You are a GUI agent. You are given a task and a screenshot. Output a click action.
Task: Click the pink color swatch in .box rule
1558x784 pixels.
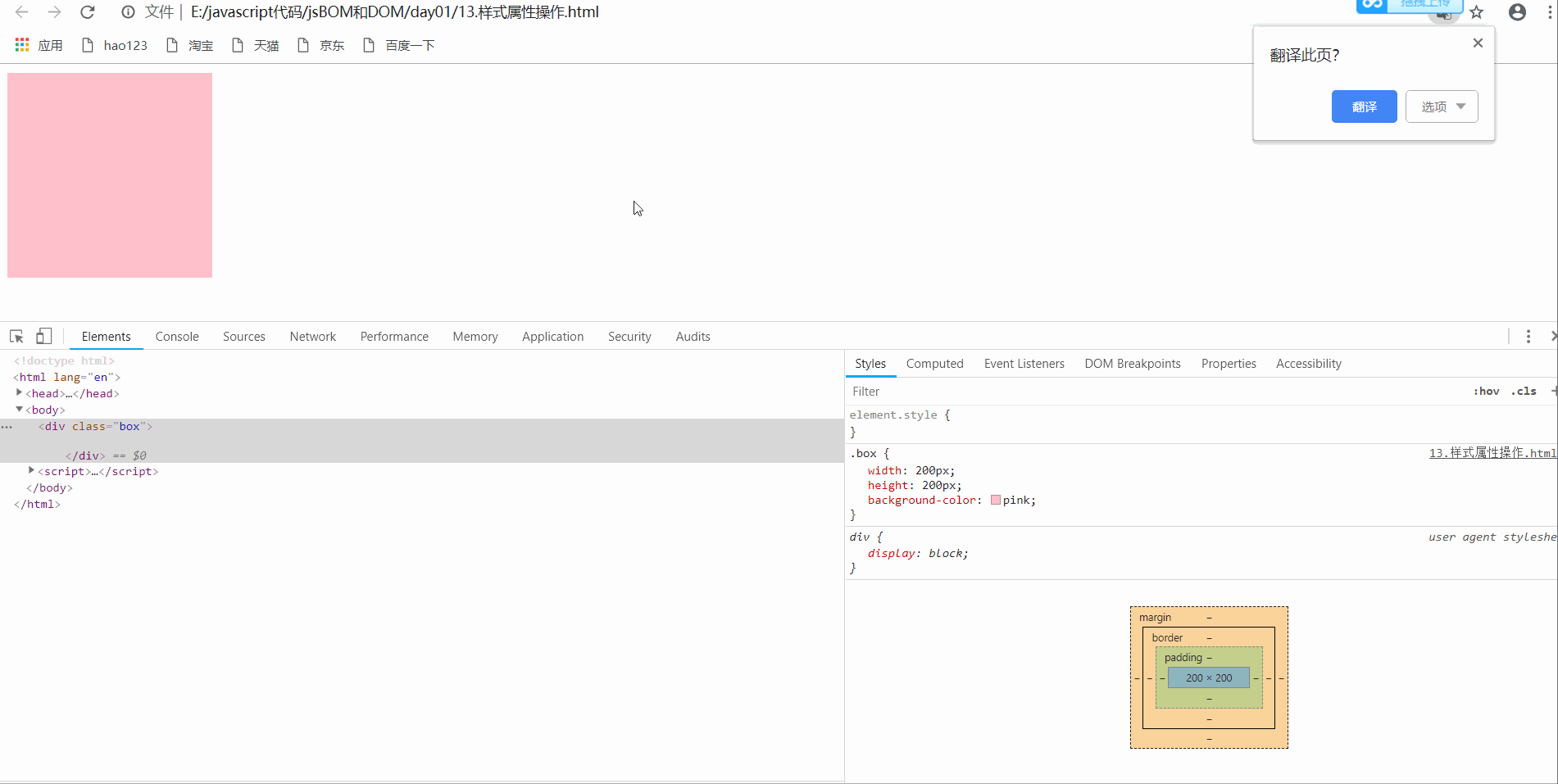pyautogui.click(x=996, y=500)
